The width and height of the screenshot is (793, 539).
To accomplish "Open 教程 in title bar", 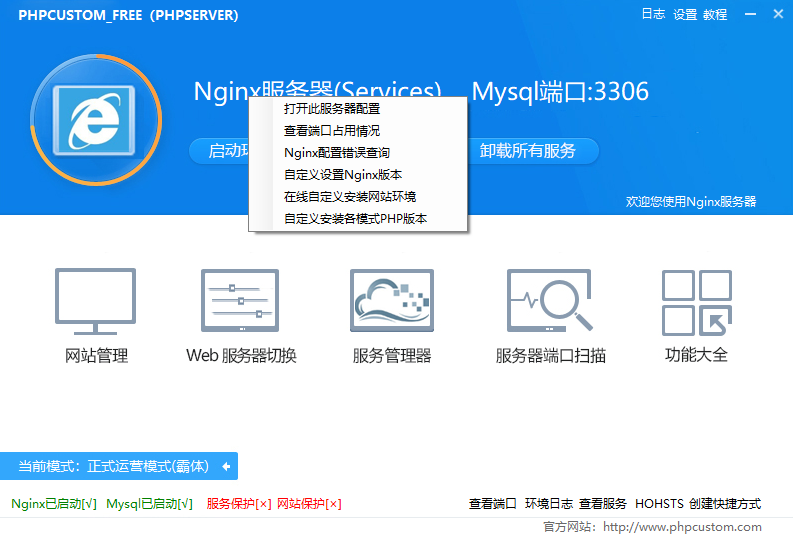I will tap(715, 15).
